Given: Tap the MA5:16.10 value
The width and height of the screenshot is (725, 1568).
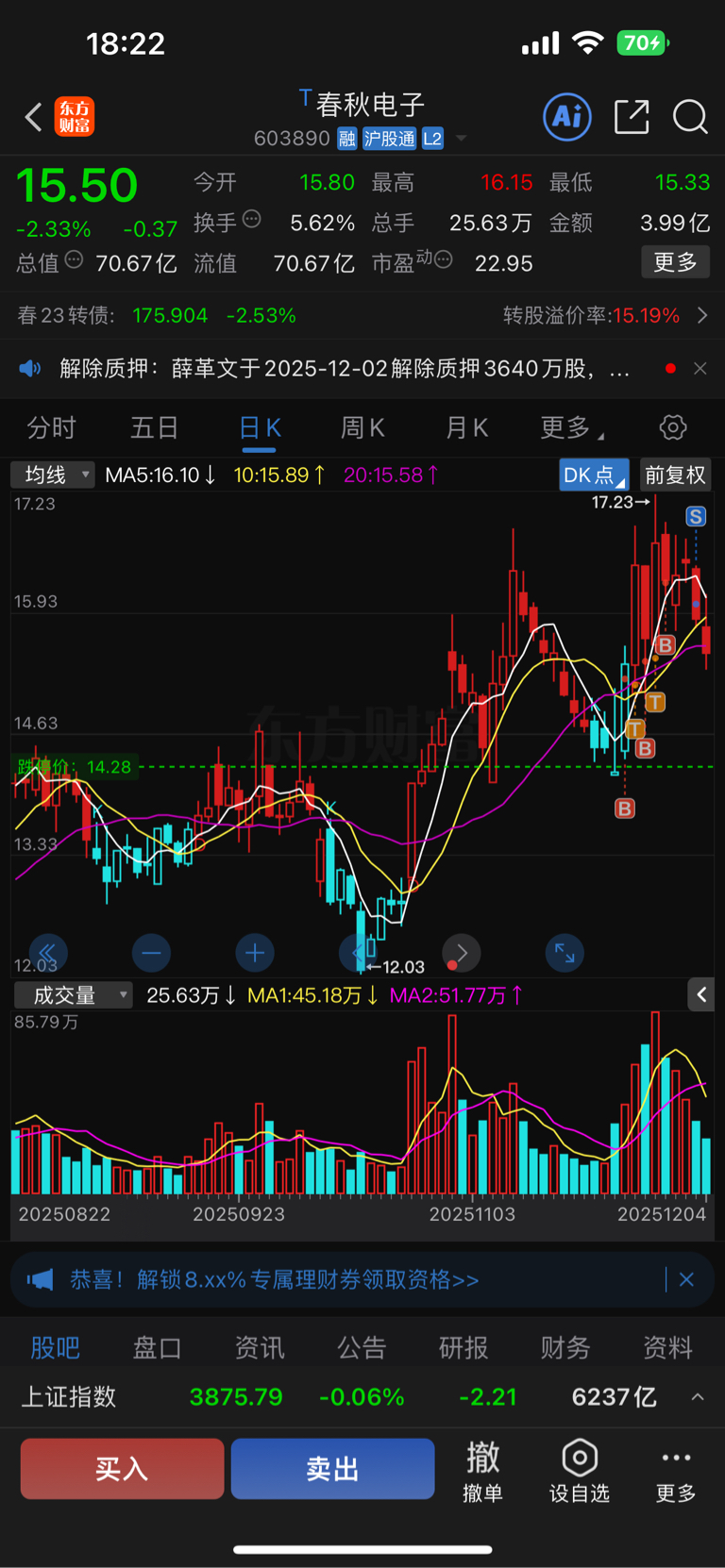Looking at the screenshot, I should pos(160,475).
